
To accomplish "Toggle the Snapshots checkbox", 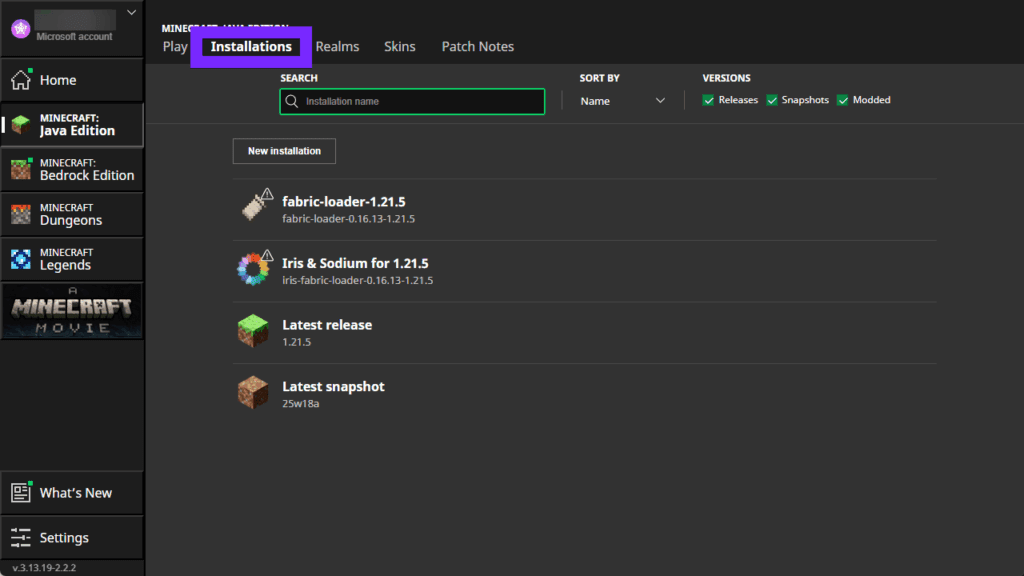I will pos(772,100).
